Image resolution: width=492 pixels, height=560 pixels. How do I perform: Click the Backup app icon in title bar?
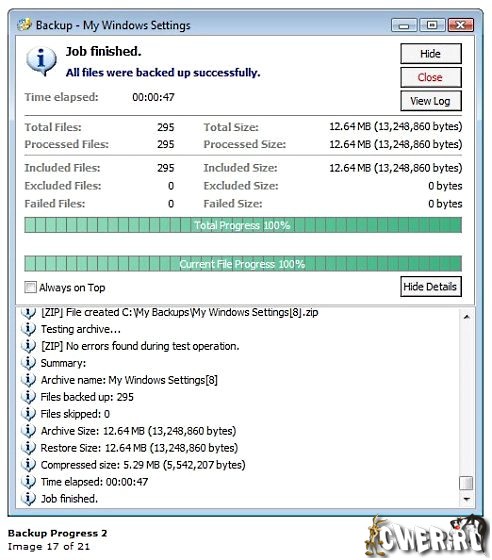click(x=25, y=25)
